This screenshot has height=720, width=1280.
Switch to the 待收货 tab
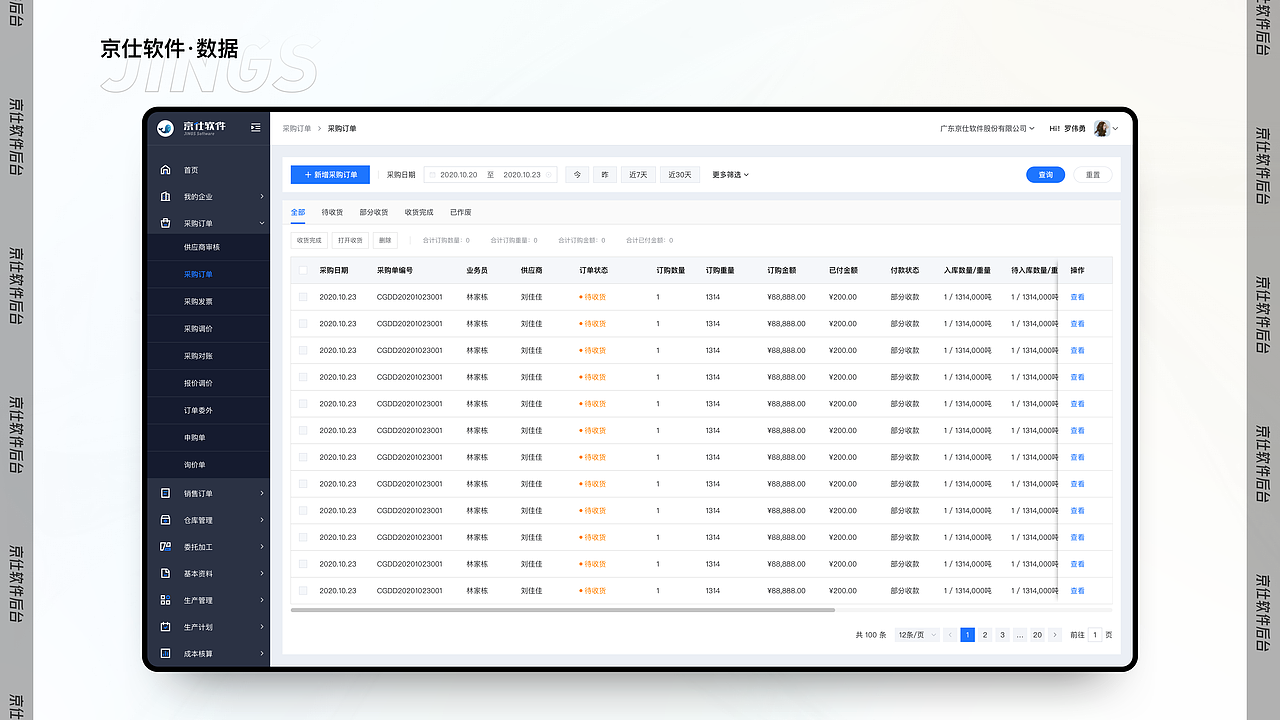(332, 213)
